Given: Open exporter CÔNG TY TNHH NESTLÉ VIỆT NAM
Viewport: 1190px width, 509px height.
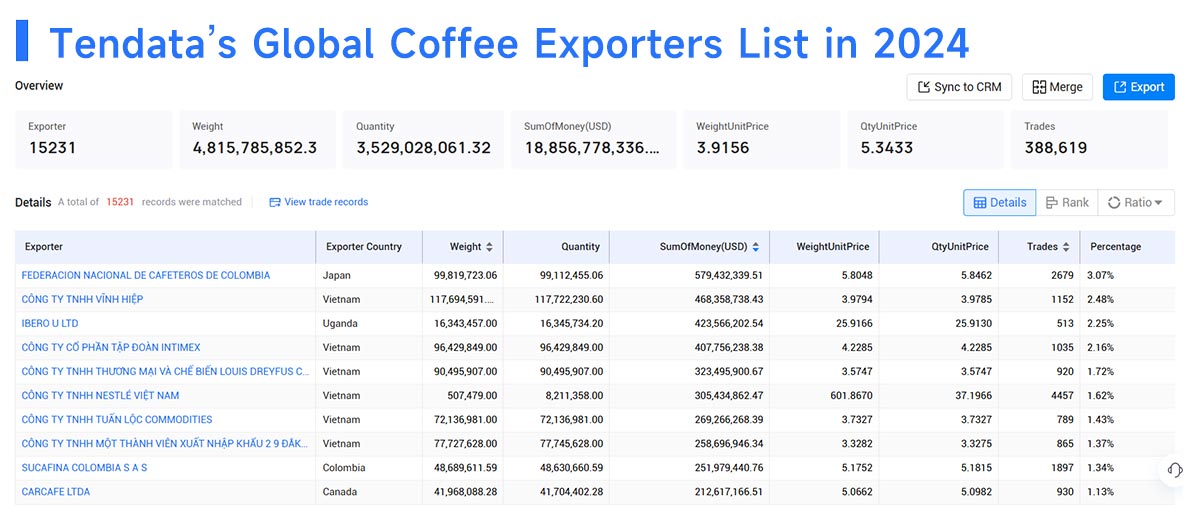Looking at the screenshot, I should pyautogui.click(x=100, y=395).
